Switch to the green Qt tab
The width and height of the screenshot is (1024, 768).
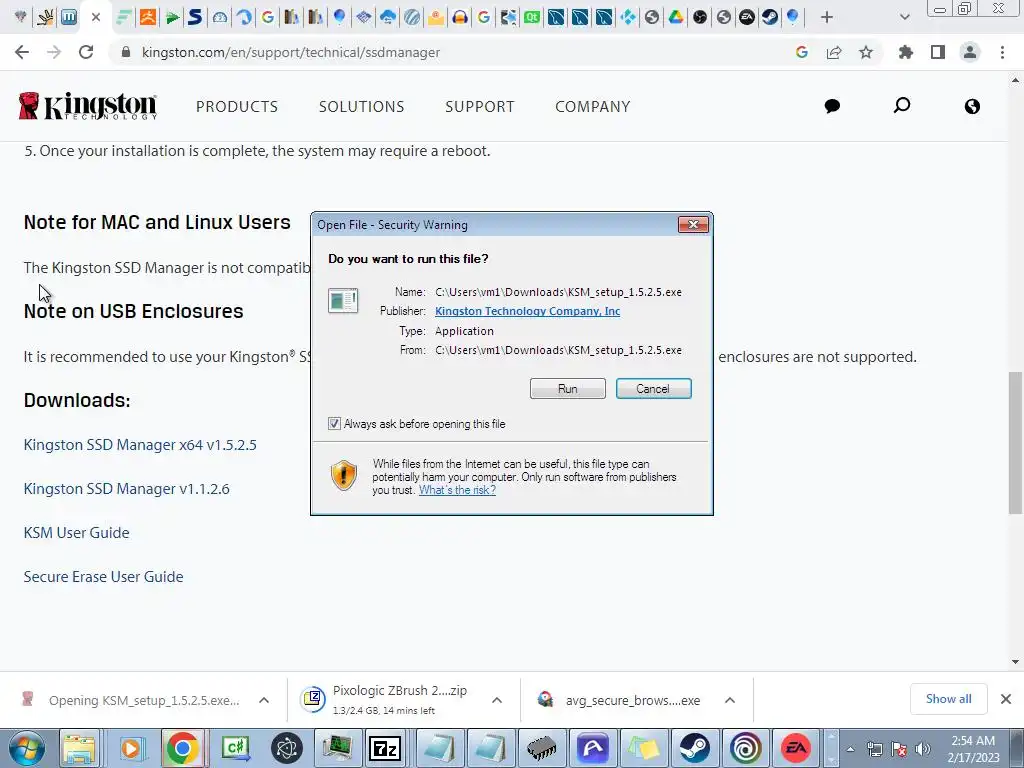click(532, 18)
